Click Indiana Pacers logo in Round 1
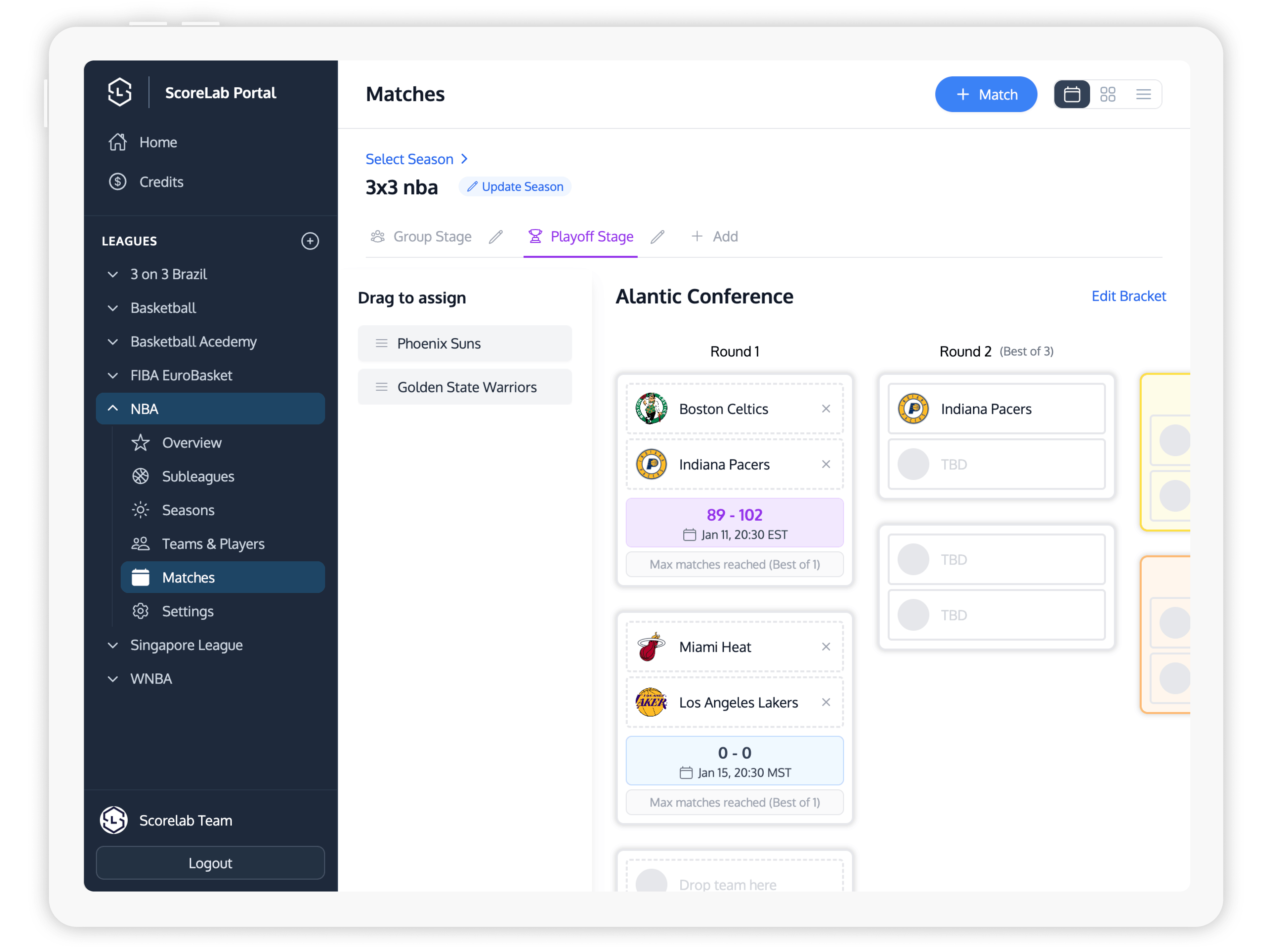This screenshot has width=1270, height=952. 652,464
